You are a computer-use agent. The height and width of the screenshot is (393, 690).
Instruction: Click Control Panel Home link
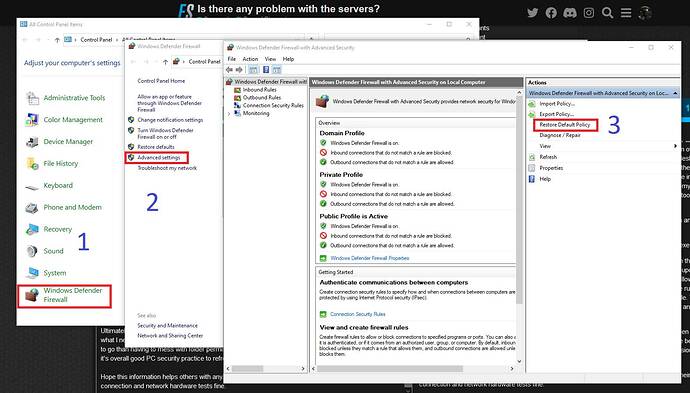point(161,81)
